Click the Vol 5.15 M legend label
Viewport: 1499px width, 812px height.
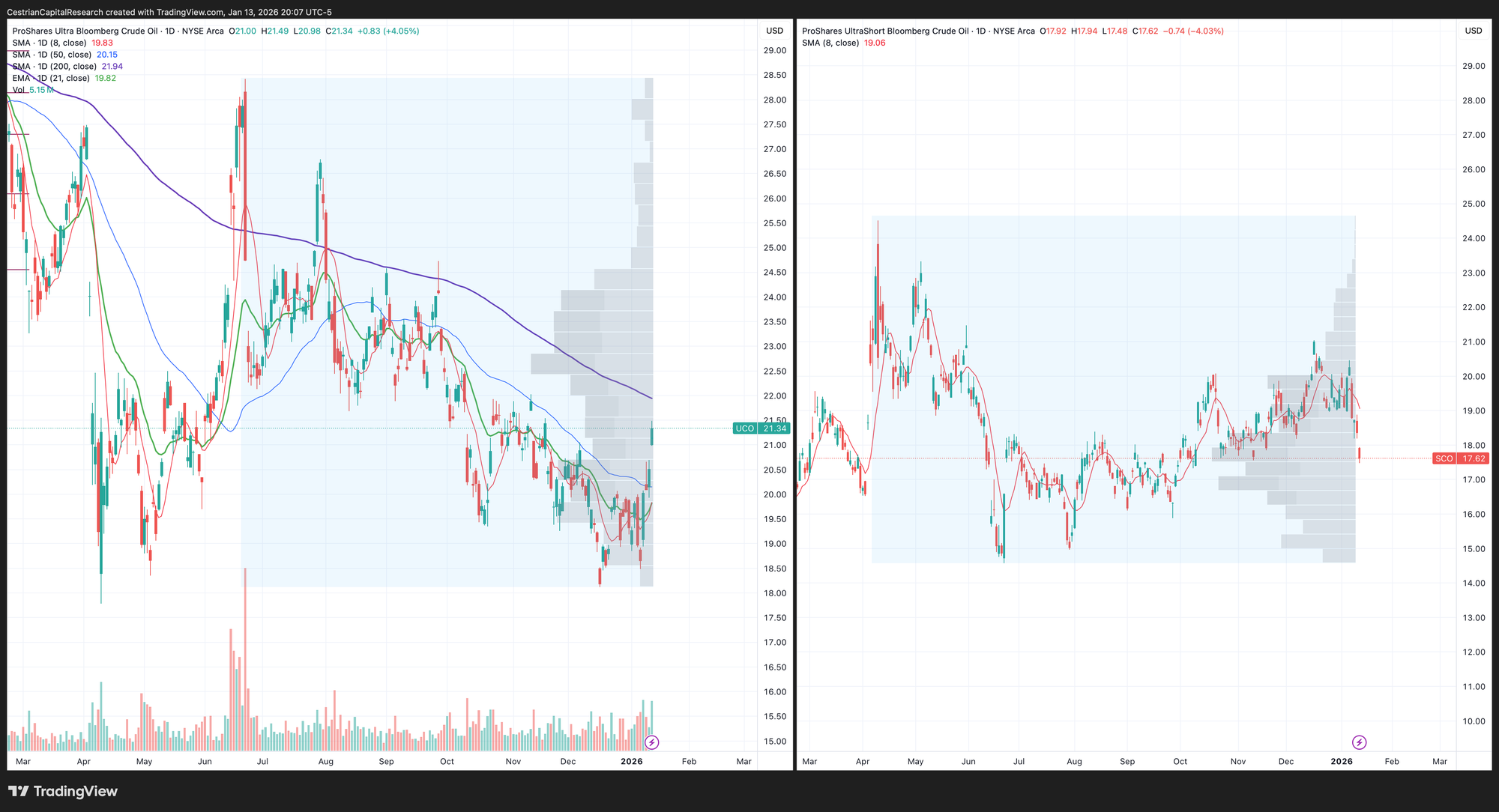(33, 90)
